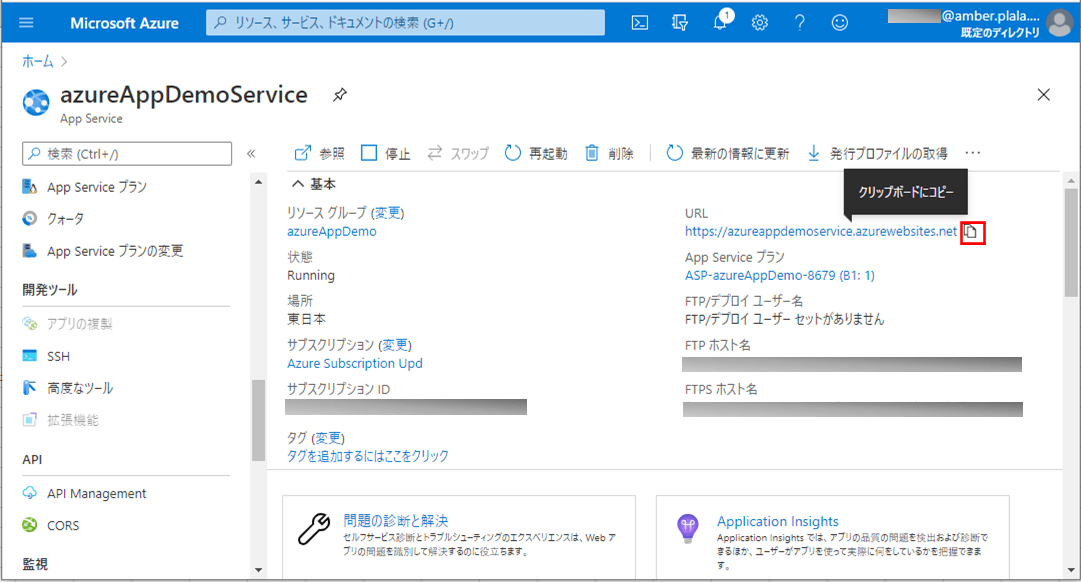Open portal settings gear
The image size is (1081, 582).
[x=759, y=21]
